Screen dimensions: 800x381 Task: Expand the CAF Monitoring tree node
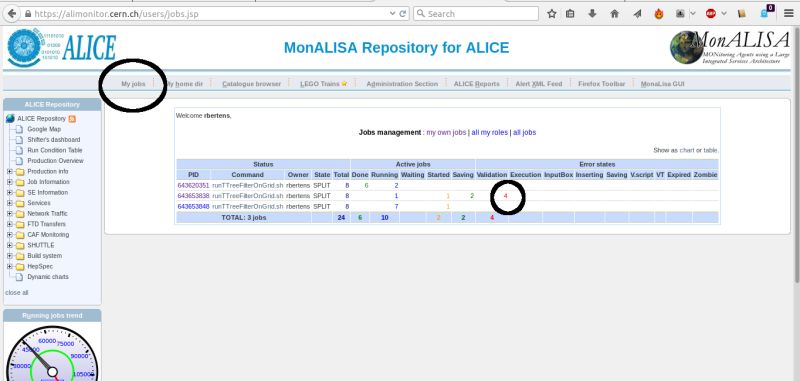pyautogui.click(x=10, y=235)
